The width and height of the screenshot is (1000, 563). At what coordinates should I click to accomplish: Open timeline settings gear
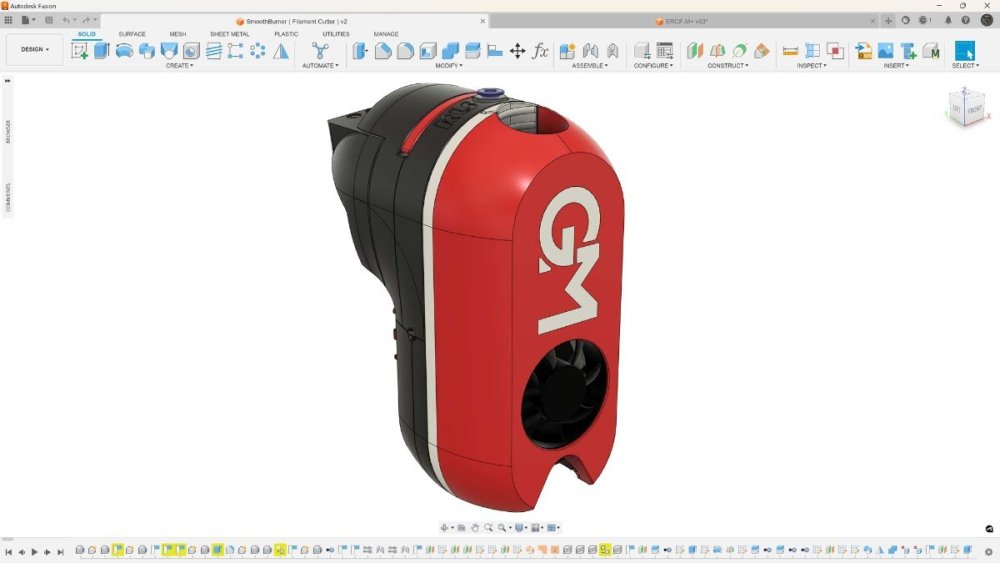coord(989,552)
